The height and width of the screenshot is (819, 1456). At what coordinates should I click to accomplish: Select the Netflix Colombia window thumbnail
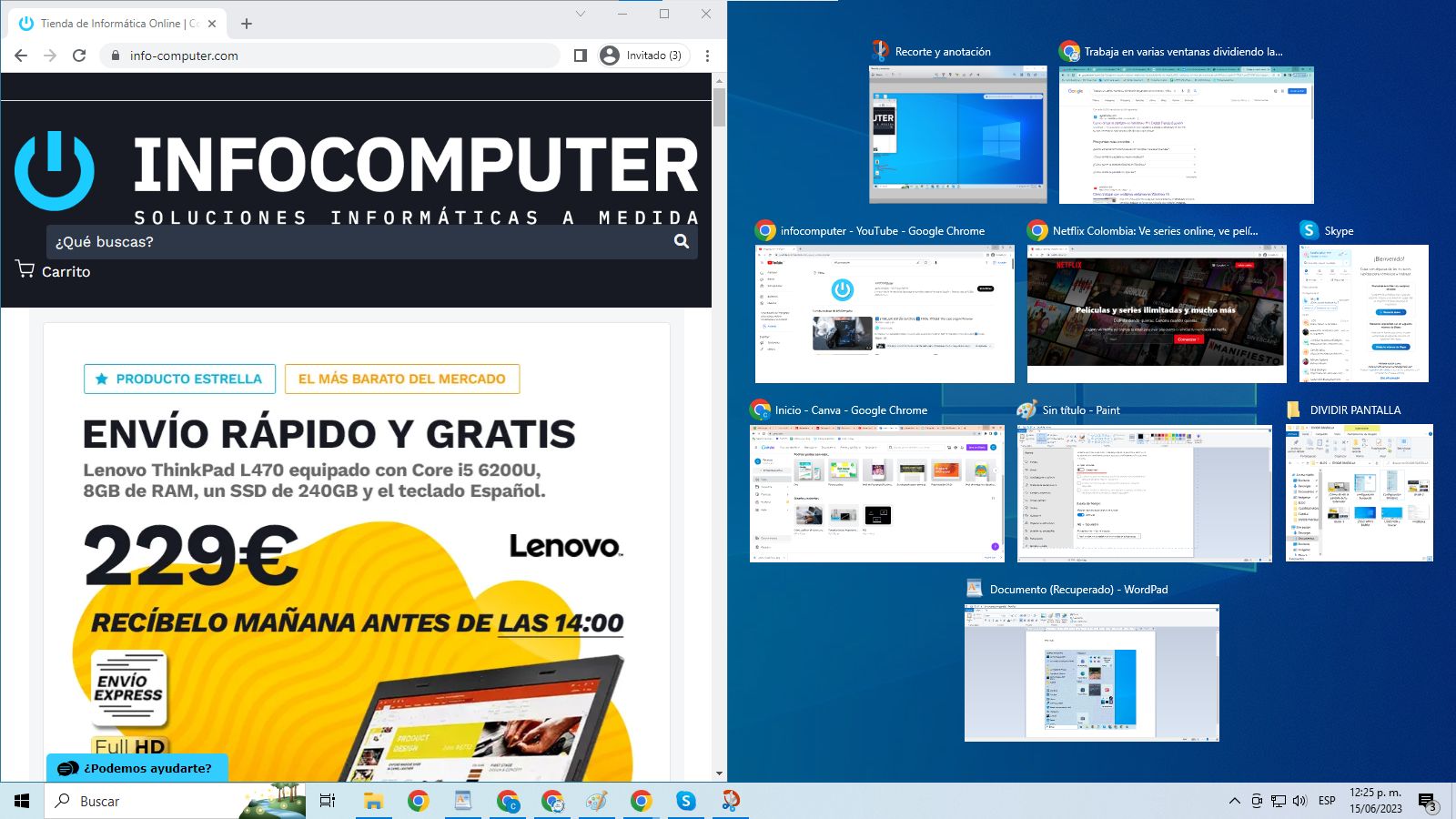1157,314
